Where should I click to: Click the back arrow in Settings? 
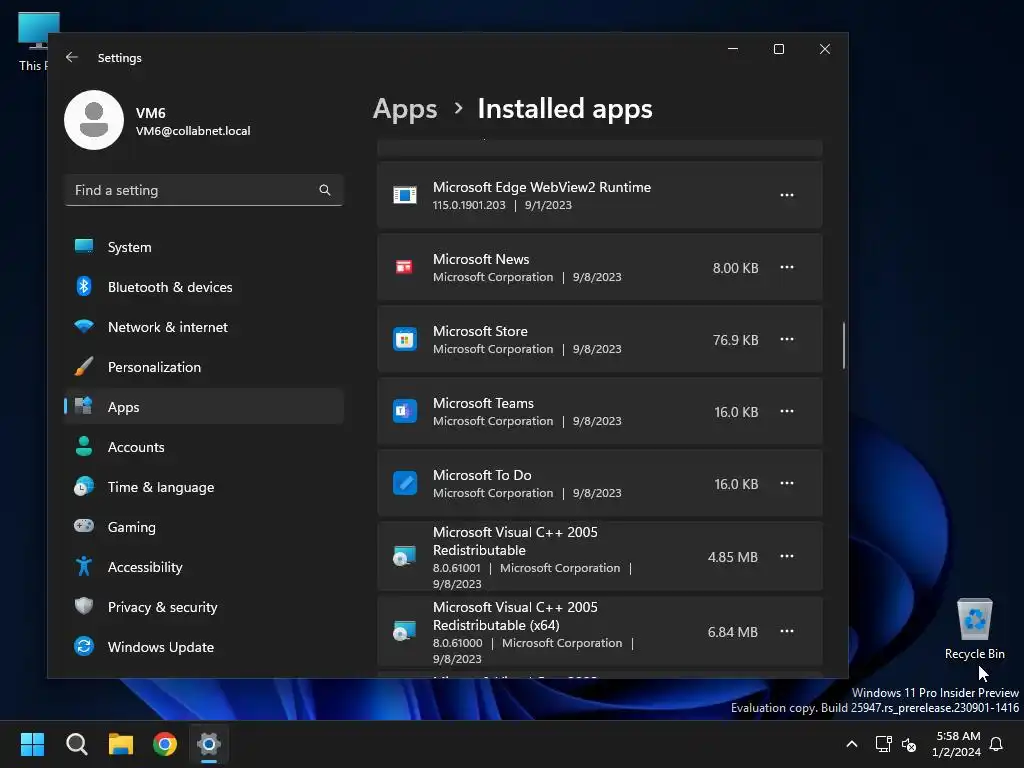pyautogui.click(x=72, y=57)
